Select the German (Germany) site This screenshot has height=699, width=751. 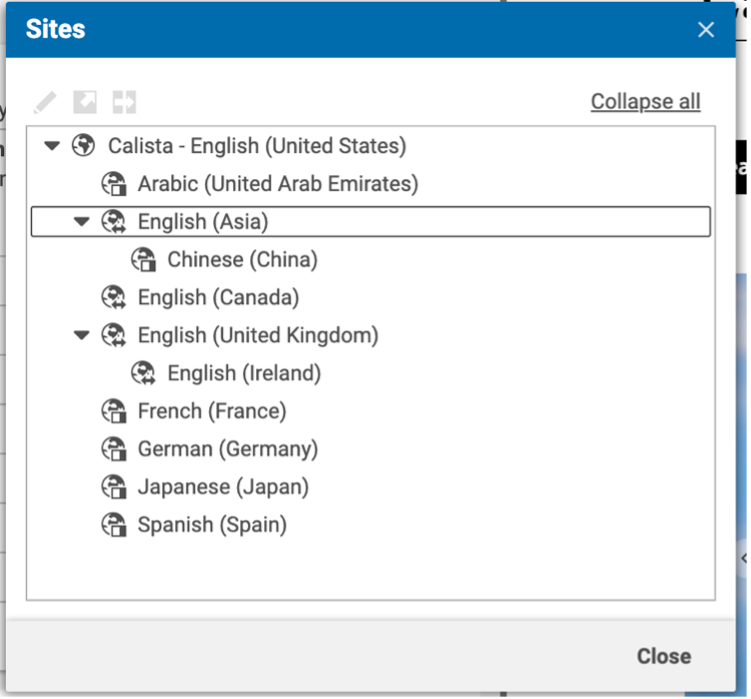228,448
